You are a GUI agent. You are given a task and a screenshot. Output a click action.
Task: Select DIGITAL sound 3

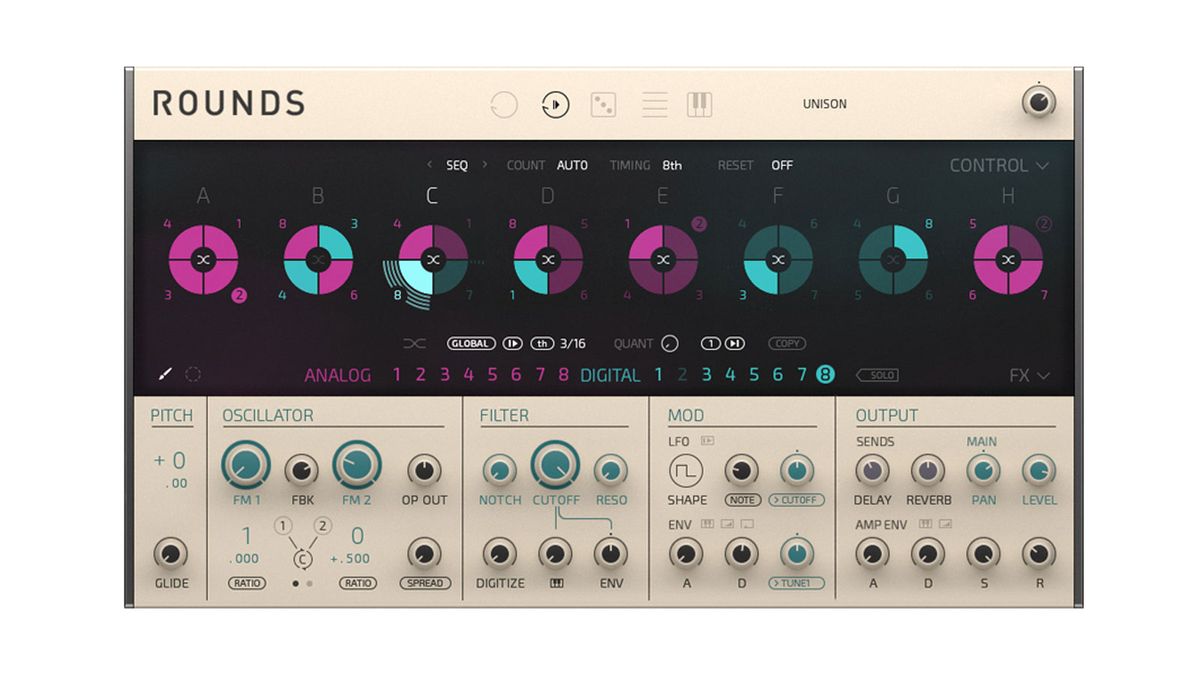706,375
